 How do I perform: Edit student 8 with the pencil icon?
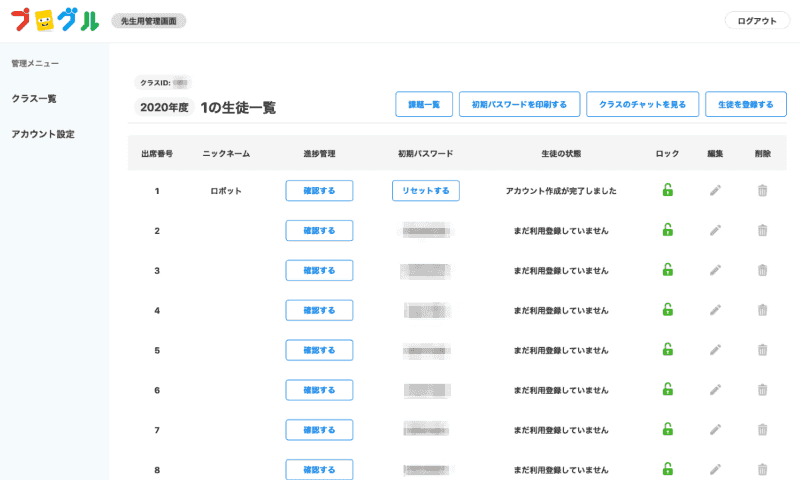[715, 469]
